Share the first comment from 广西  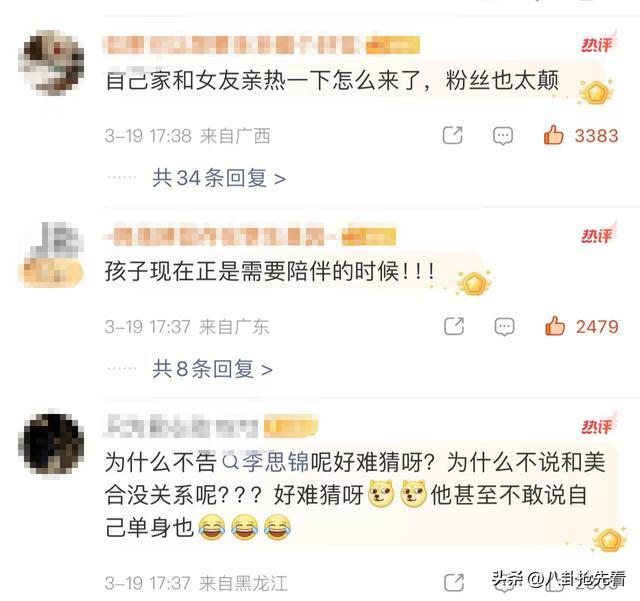tap(453, 135)
